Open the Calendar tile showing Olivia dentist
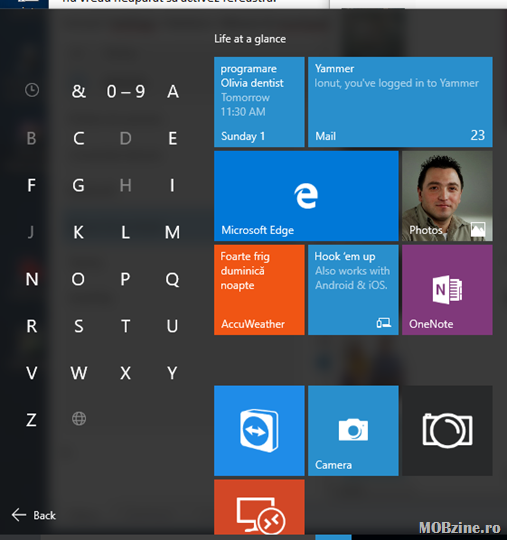 259,102
